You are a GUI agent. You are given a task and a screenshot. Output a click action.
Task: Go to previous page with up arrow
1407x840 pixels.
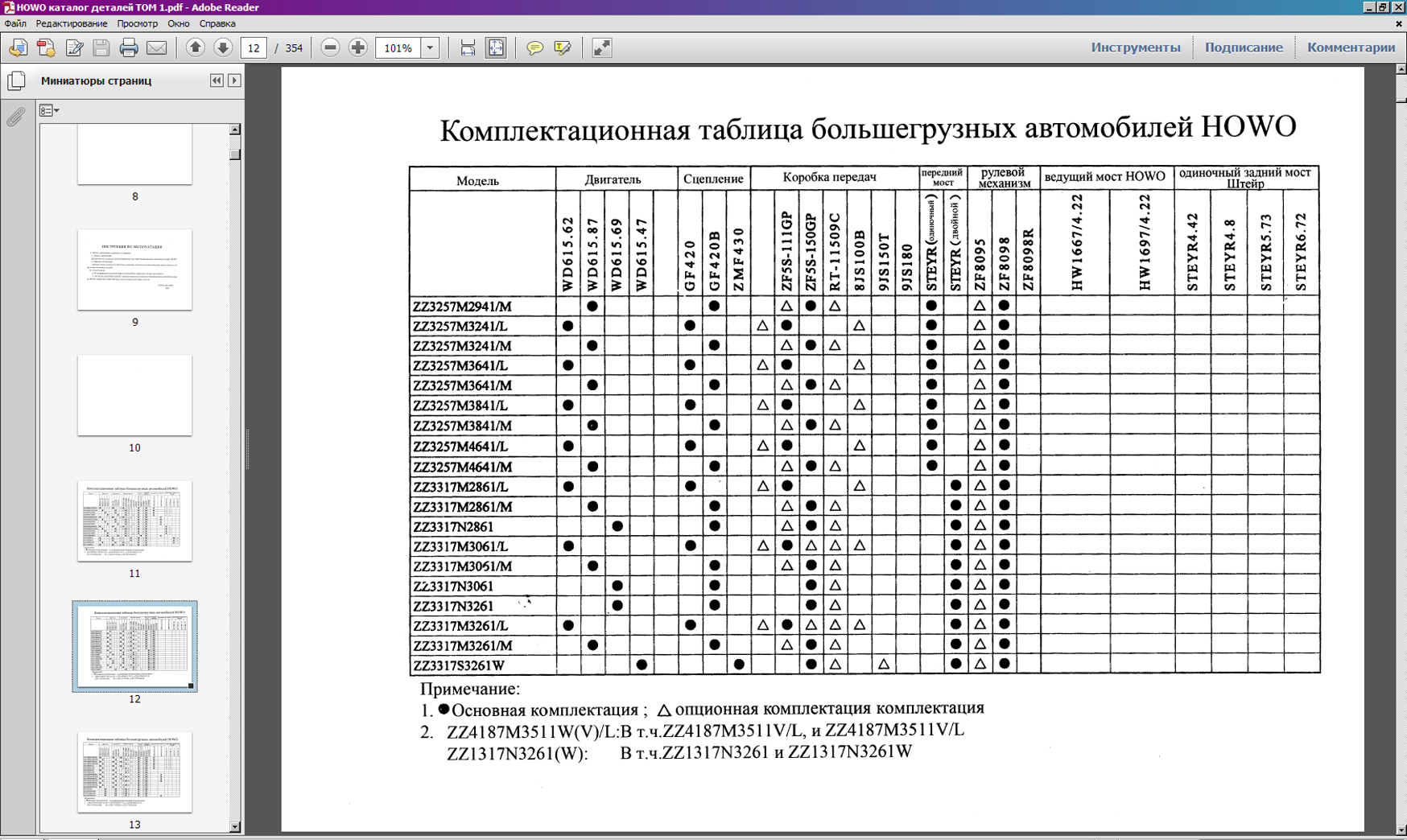tap(195, 48)
